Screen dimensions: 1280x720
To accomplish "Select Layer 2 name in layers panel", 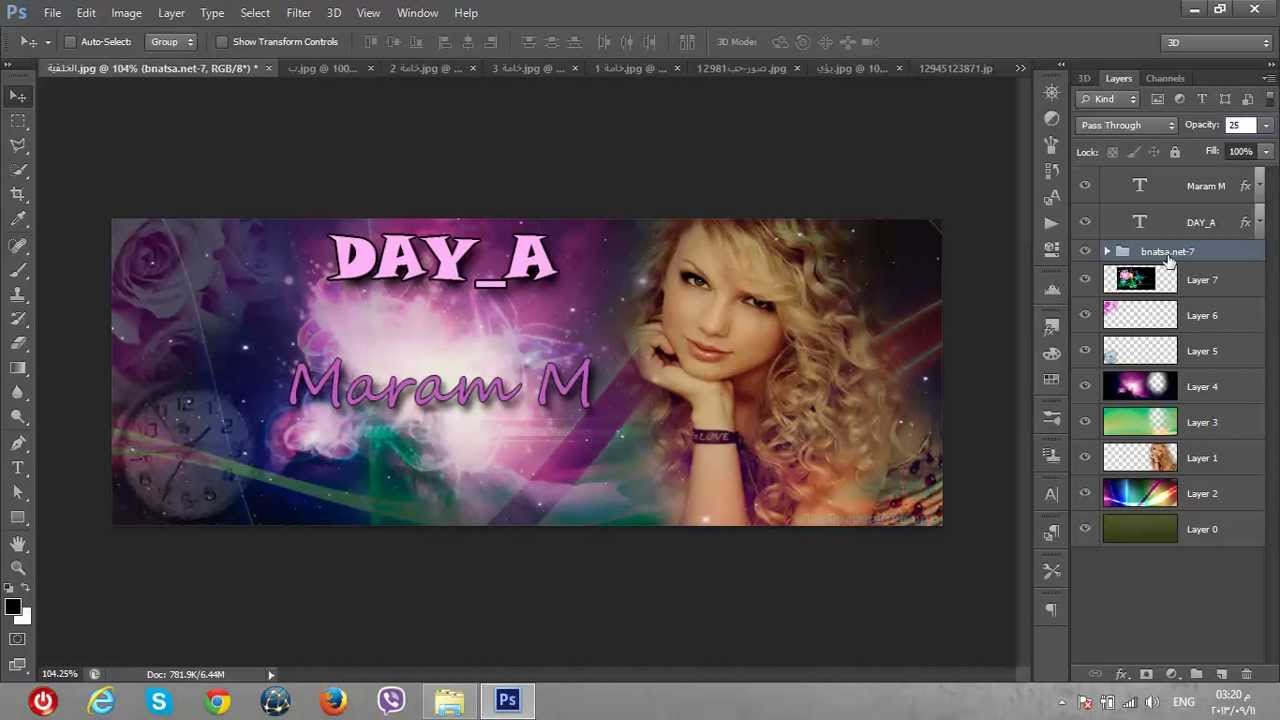I will point(1202,493).
